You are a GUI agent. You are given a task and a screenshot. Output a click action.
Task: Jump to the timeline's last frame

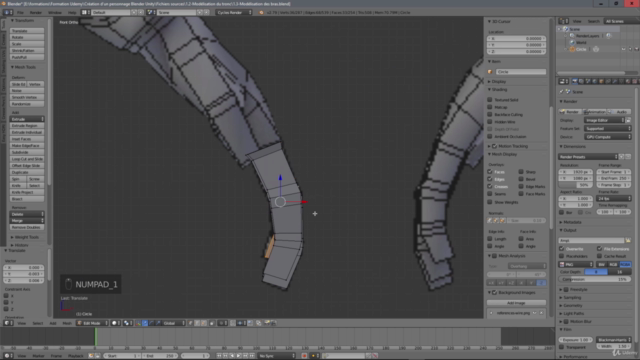click(252, 356)
